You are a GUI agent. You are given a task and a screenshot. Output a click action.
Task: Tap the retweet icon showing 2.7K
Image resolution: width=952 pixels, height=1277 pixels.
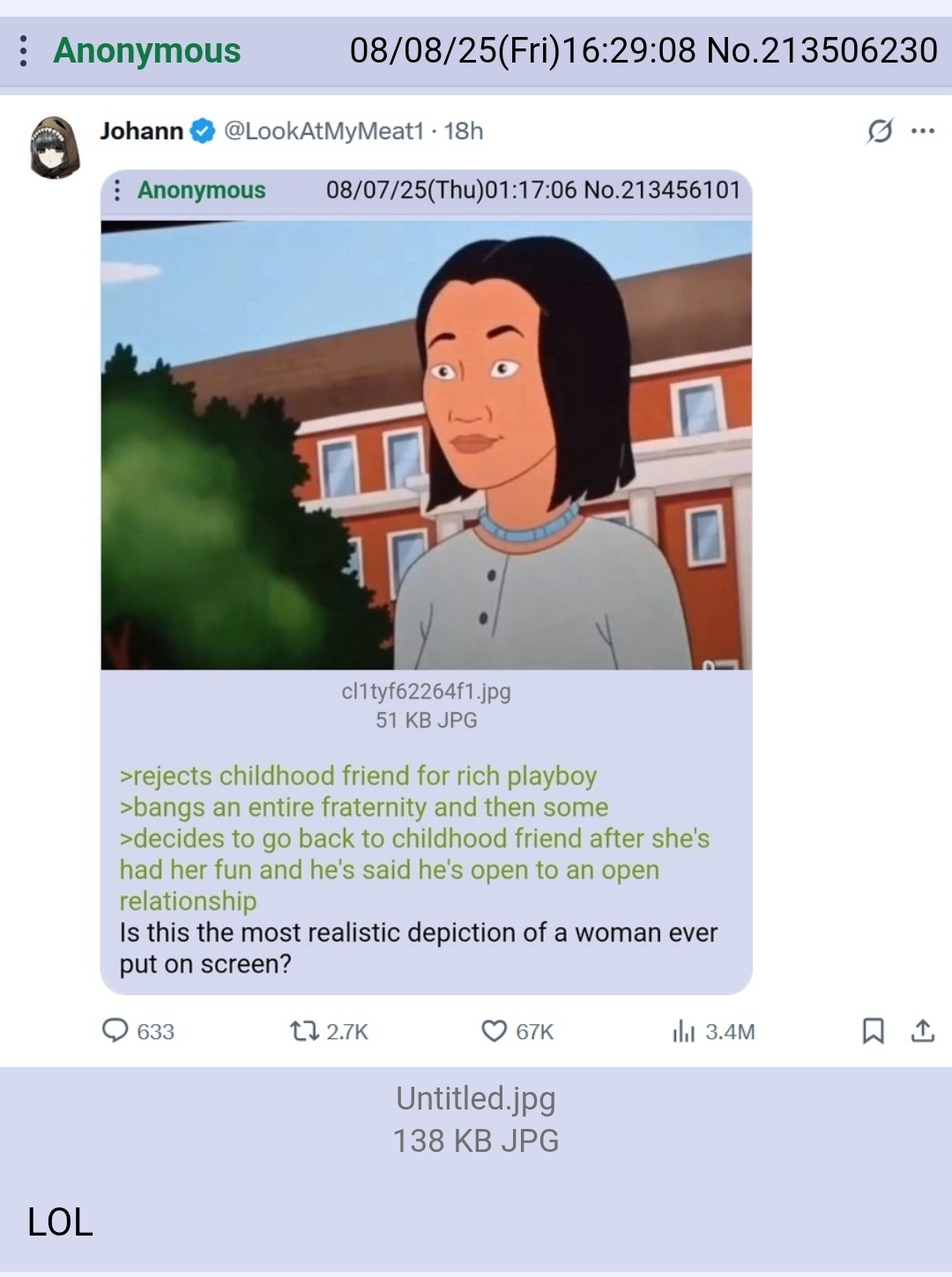click(304, 1030)
